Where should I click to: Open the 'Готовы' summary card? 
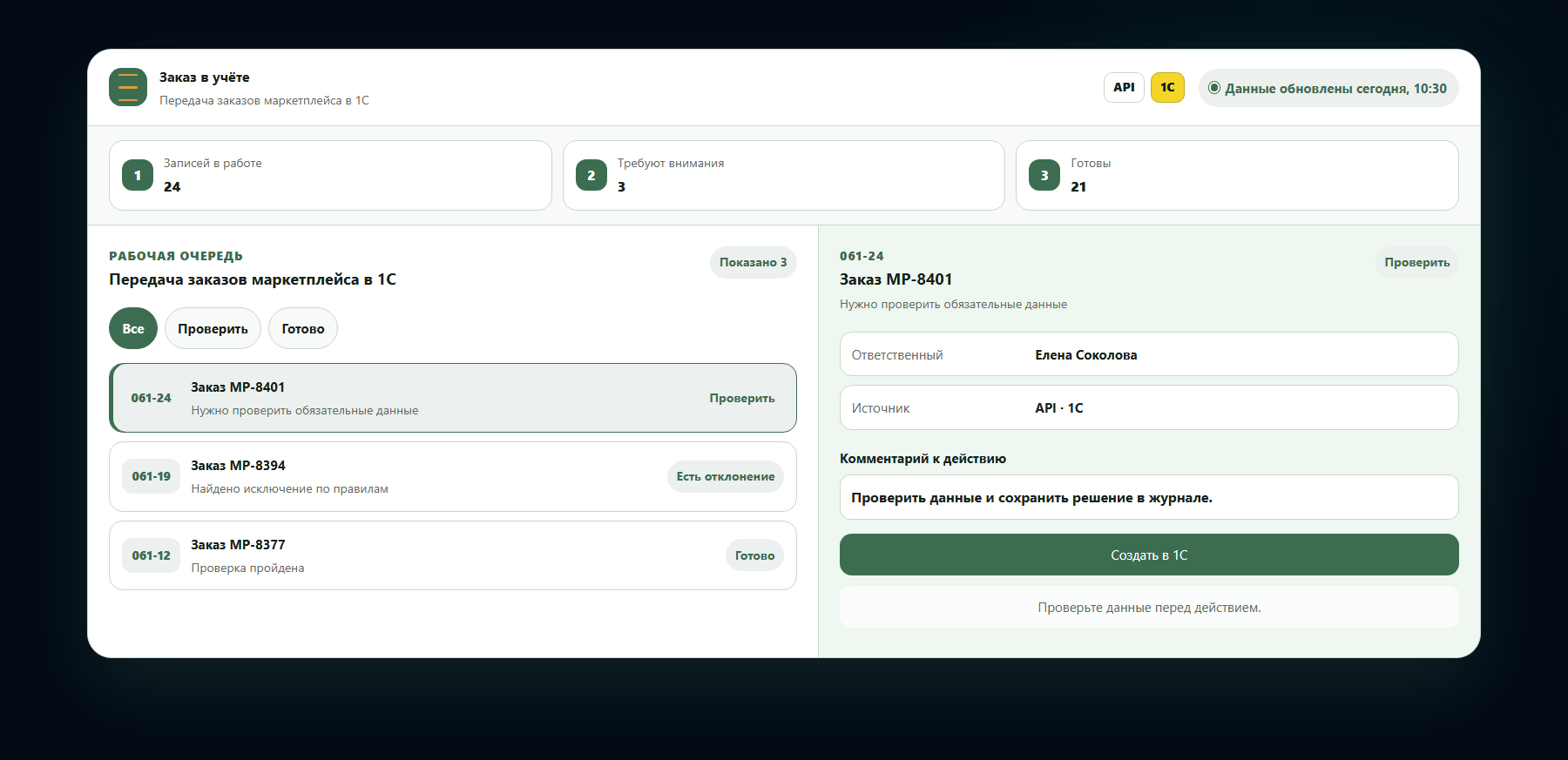(x=1237, y=175)
